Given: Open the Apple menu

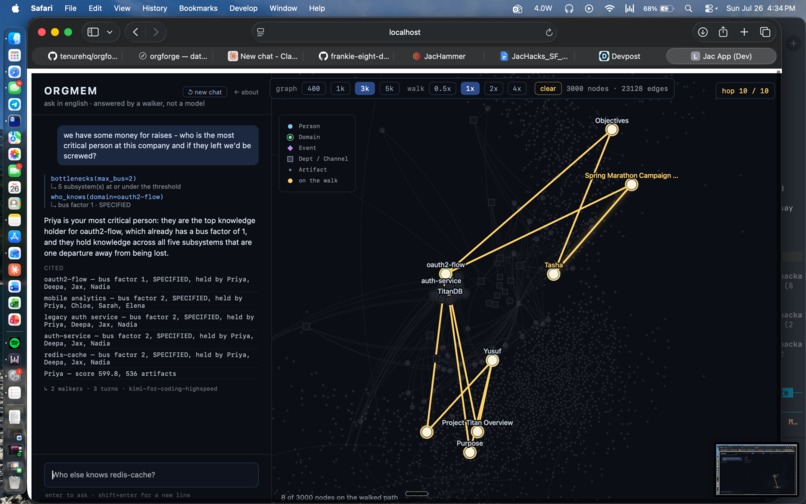Looking at the screenshot, I should [x=15, y=8].
